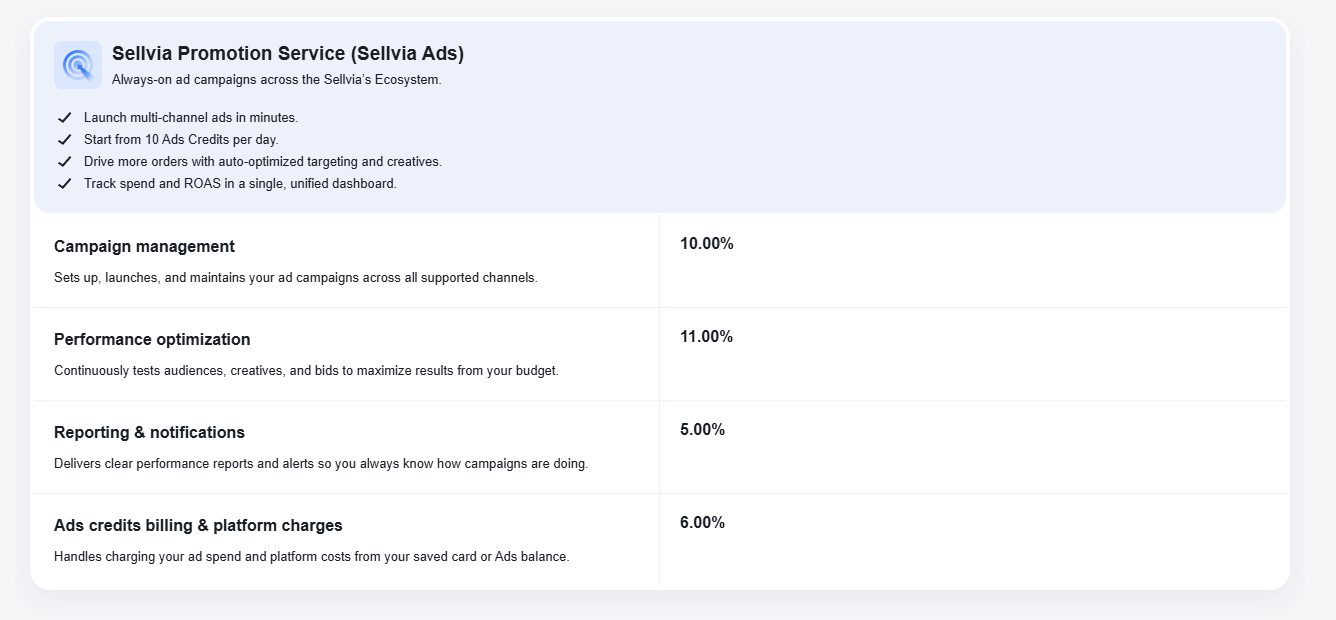Click checkmark next to "Track spend and ROAS"

(65, 184)
